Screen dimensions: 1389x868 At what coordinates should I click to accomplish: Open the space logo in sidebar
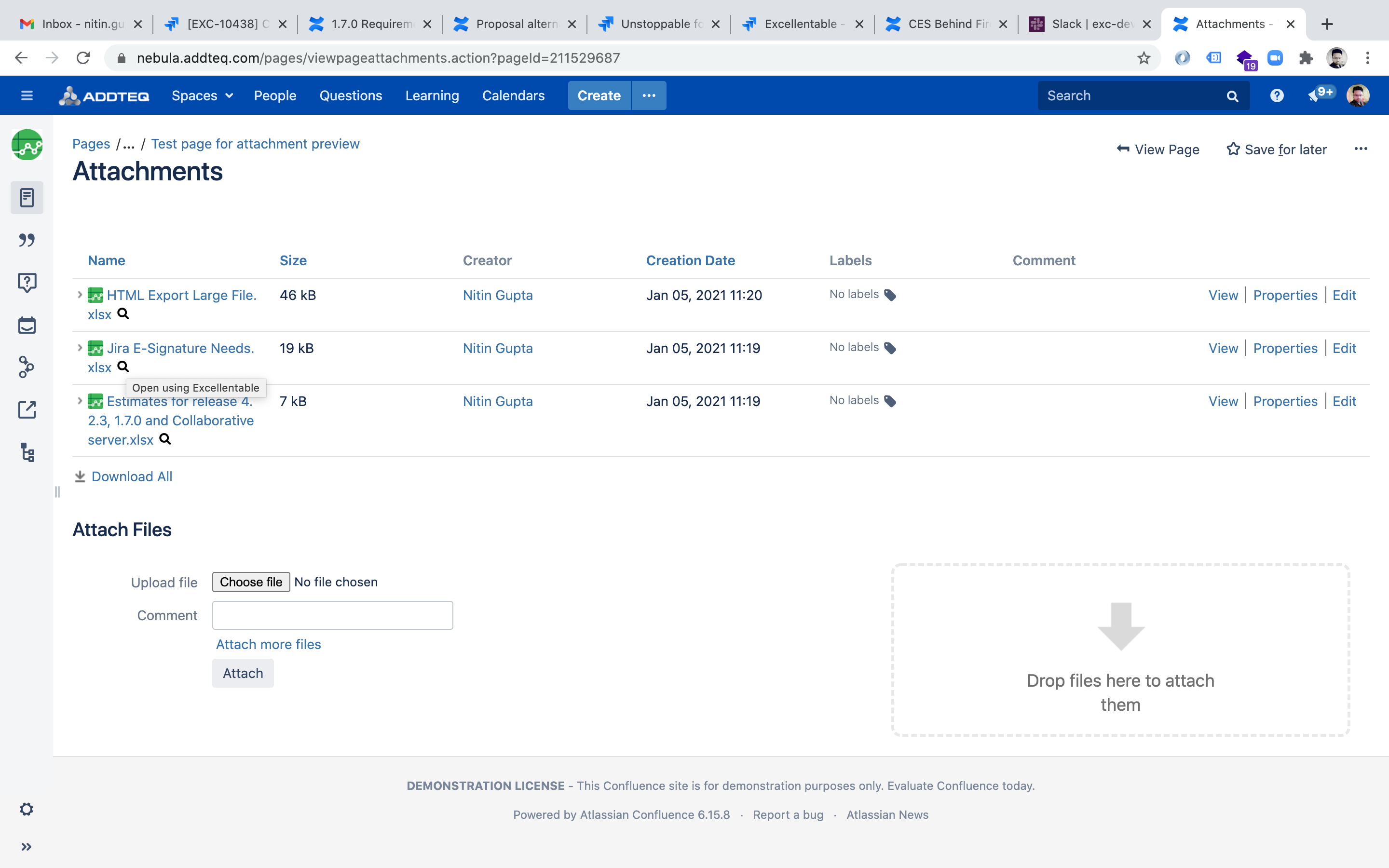point(27,145)
